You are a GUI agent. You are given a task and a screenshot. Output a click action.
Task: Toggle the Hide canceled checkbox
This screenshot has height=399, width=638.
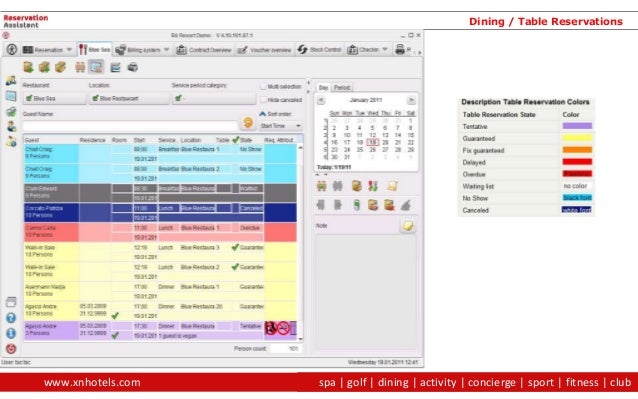point(263,100)
